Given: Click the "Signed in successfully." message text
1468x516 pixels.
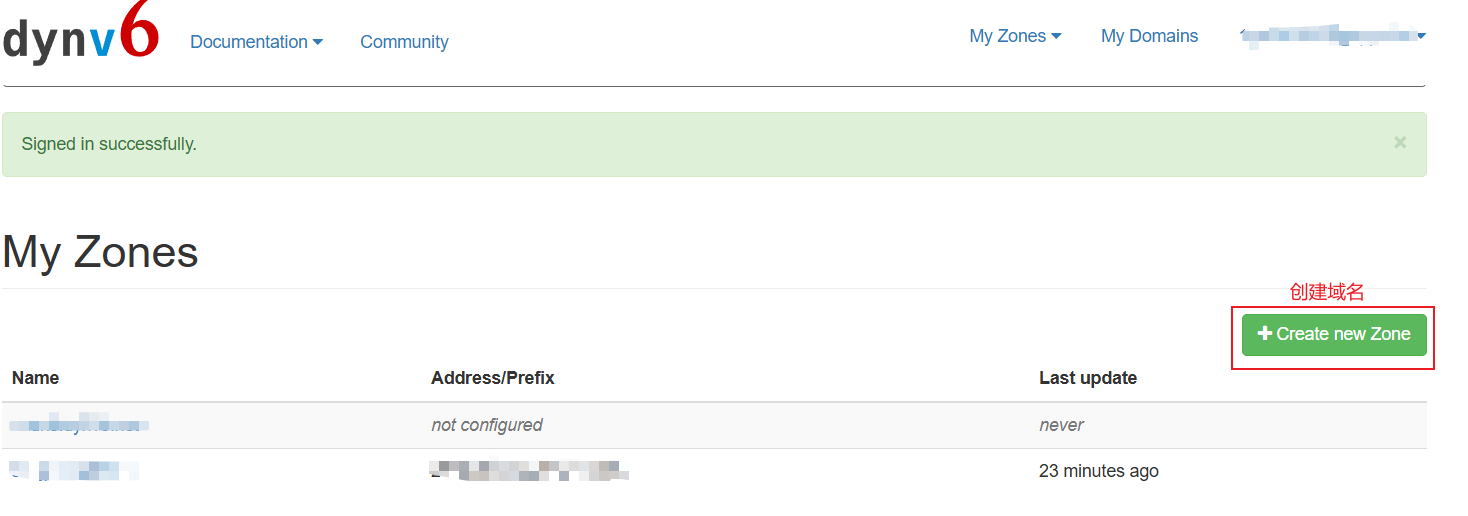Looking at the screenshot, I should (x=109, y=144).
